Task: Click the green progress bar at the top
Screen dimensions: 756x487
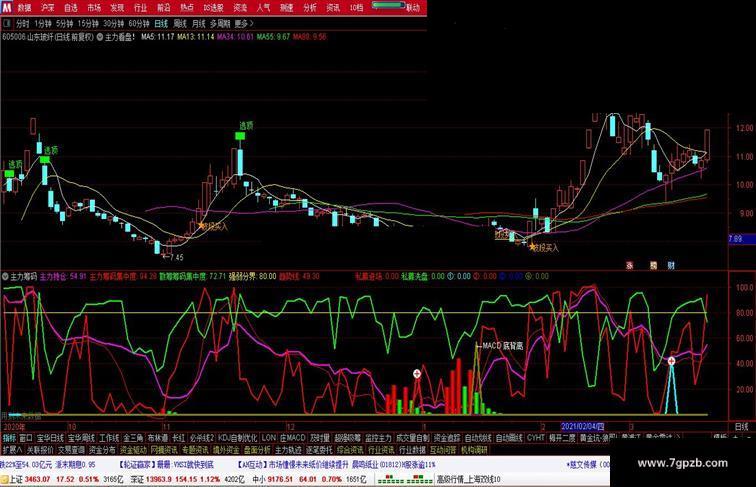Action: (389, 5)
